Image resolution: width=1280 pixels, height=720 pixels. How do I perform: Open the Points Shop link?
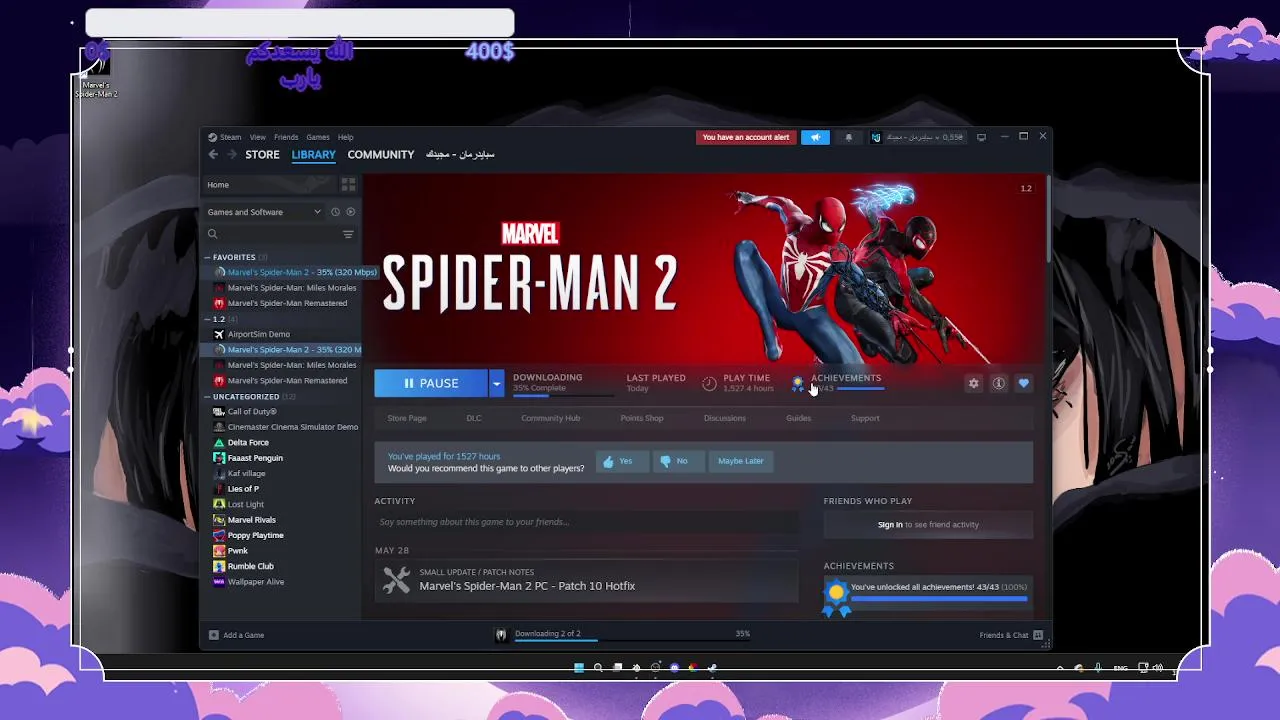pos(642,418)
